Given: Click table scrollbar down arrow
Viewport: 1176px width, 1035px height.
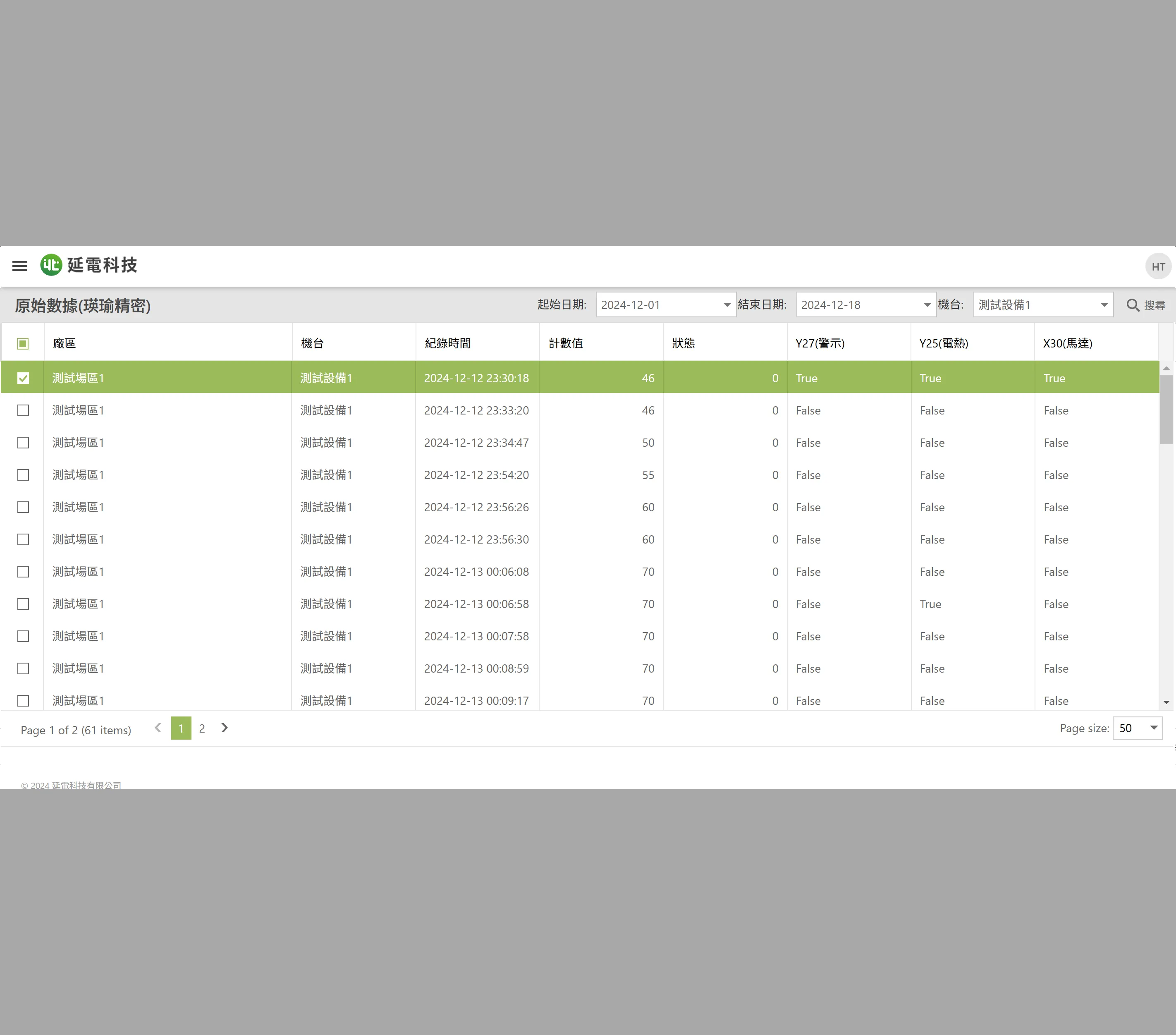Looking at the screenshot, I should point(1166,702).
